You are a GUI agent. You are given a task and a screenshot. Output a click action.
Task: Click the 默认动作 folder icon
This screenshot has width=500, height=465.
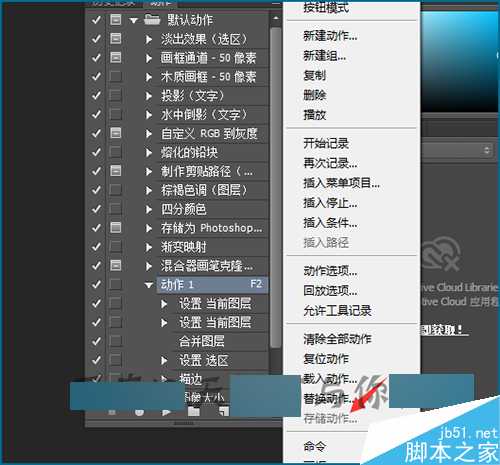[152, 20]
